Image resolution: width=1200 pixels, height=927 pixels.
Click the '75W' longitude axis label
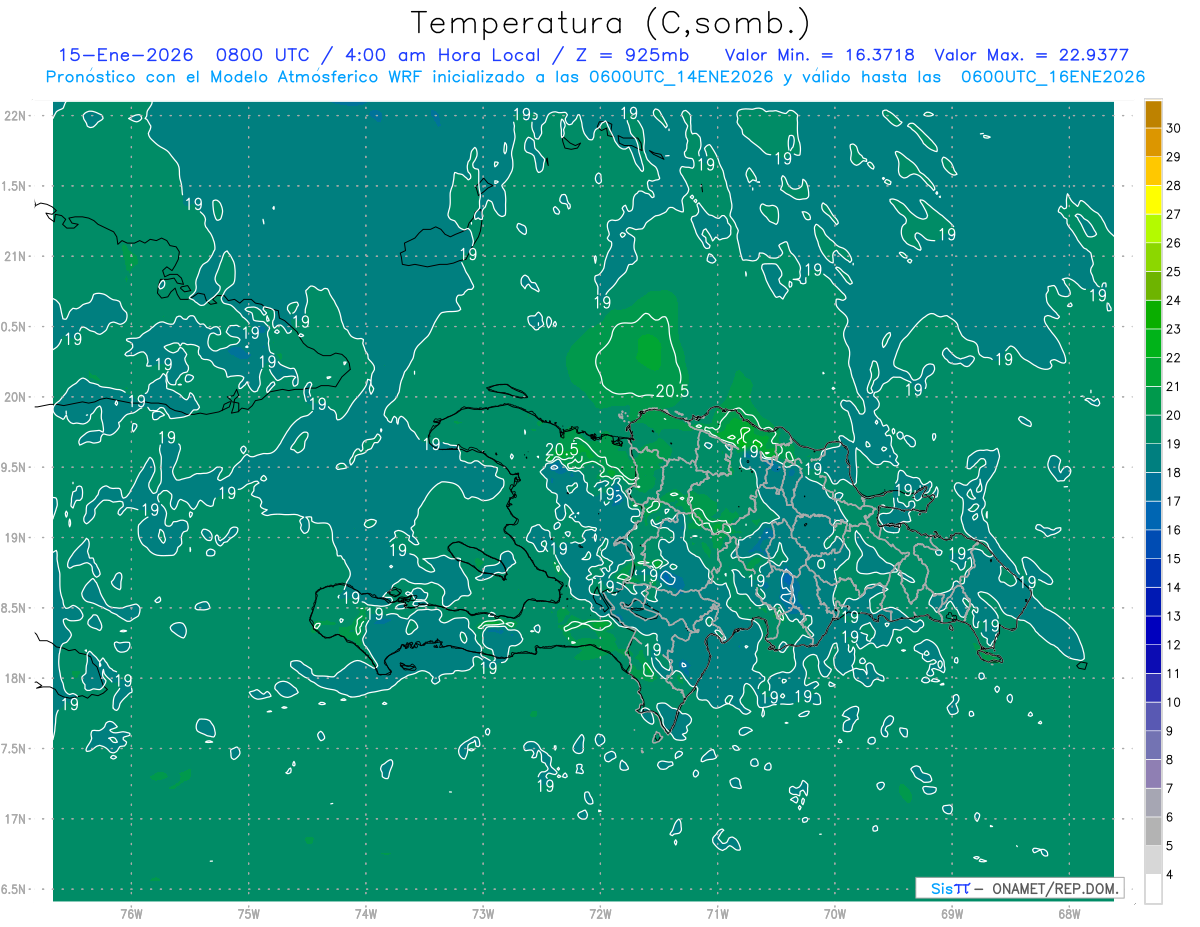click(x=249, y=914)
